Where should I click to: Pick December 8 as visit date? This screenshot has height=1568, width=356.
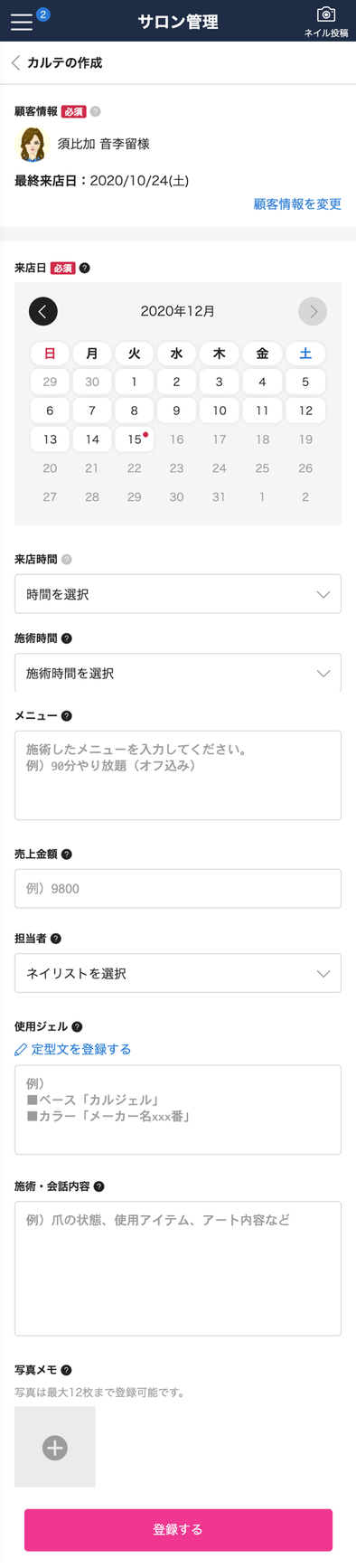pos(135,410)
